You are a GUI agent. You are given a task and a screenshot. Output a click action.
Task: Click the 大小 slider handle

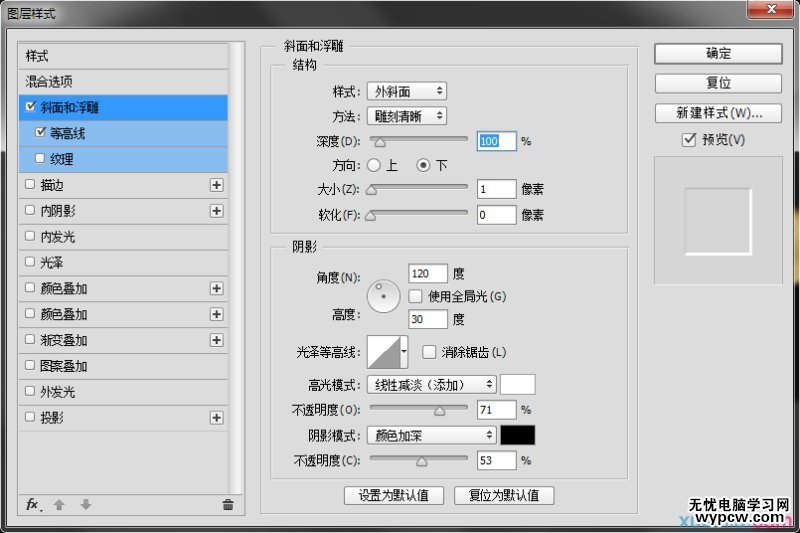[372, 190]
